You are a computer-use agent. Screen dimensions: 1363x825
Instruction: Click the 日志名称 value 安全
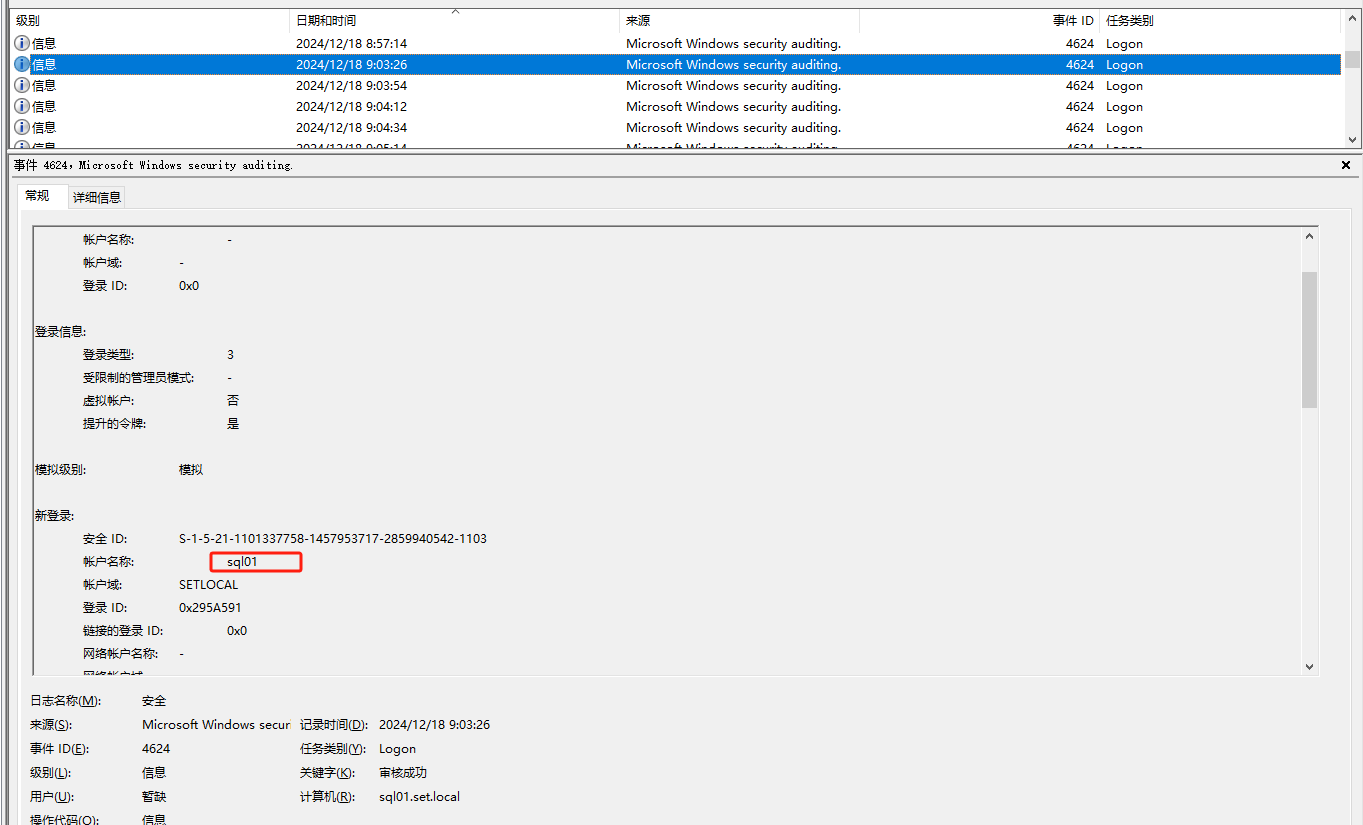(154, 701)
